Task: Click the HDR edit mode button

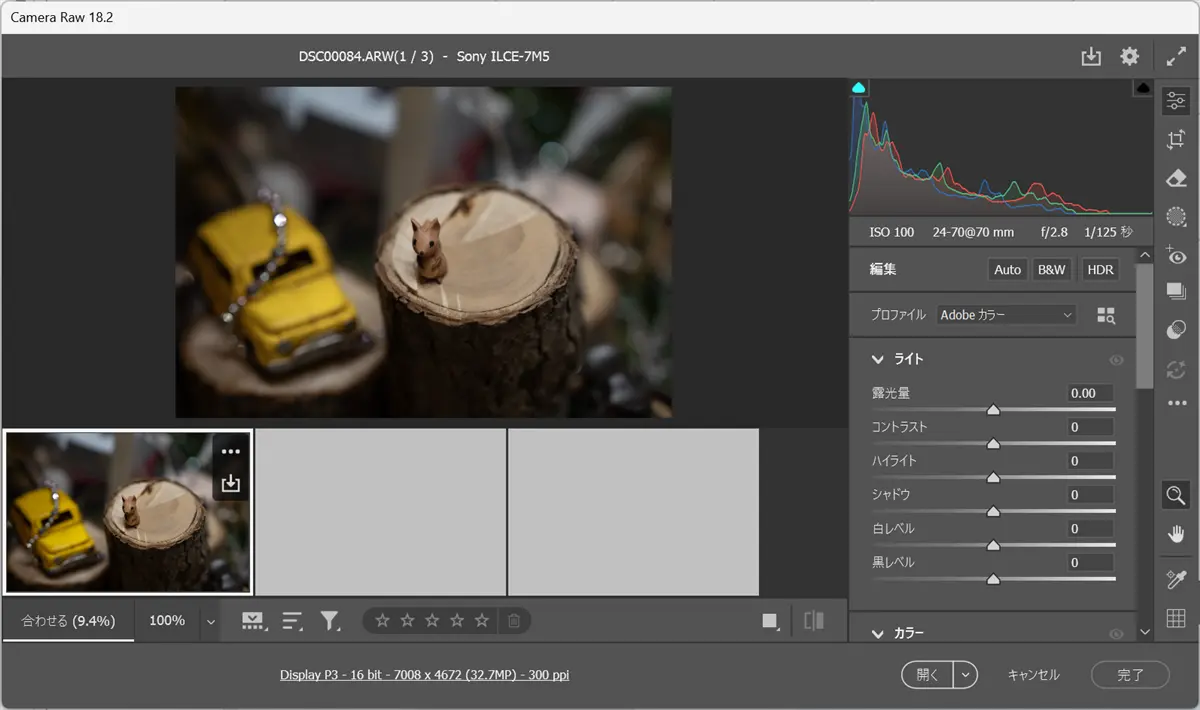Action: 1100,270
